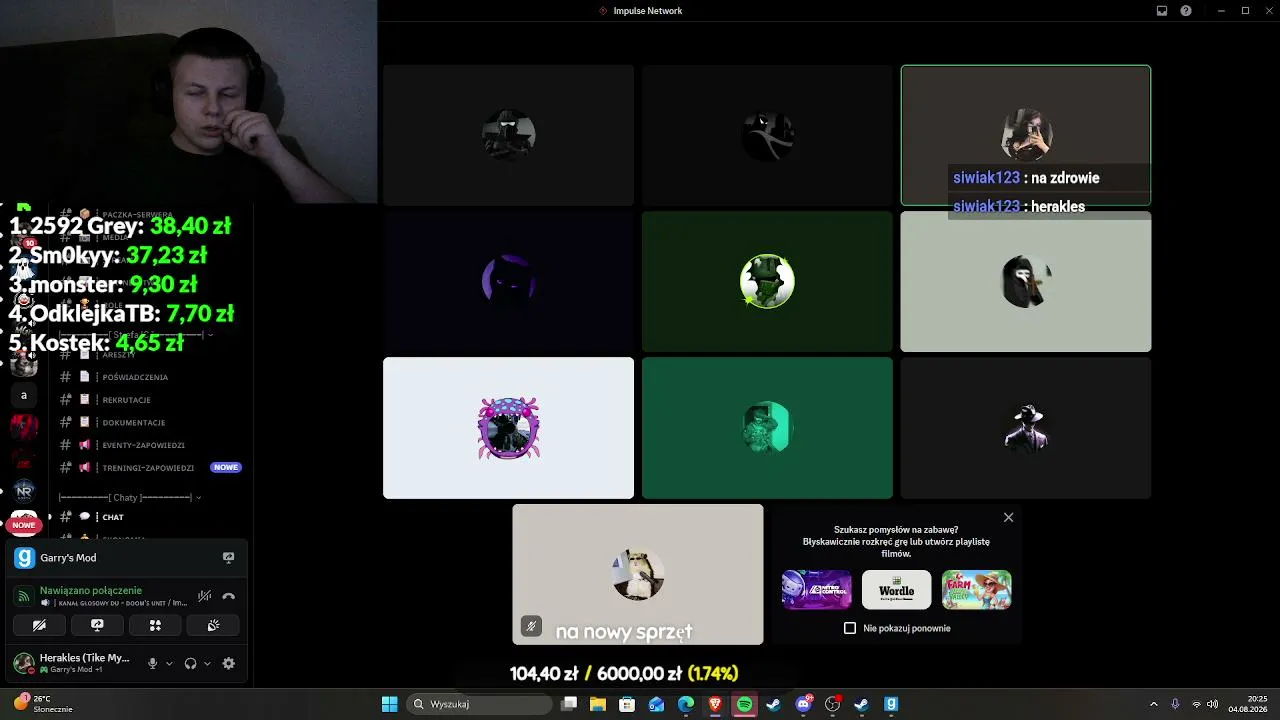Image resolution: width=1280 pixels, height=720 pixels.
Task: Select the hamster avatar tile
Action: point(638,574)
